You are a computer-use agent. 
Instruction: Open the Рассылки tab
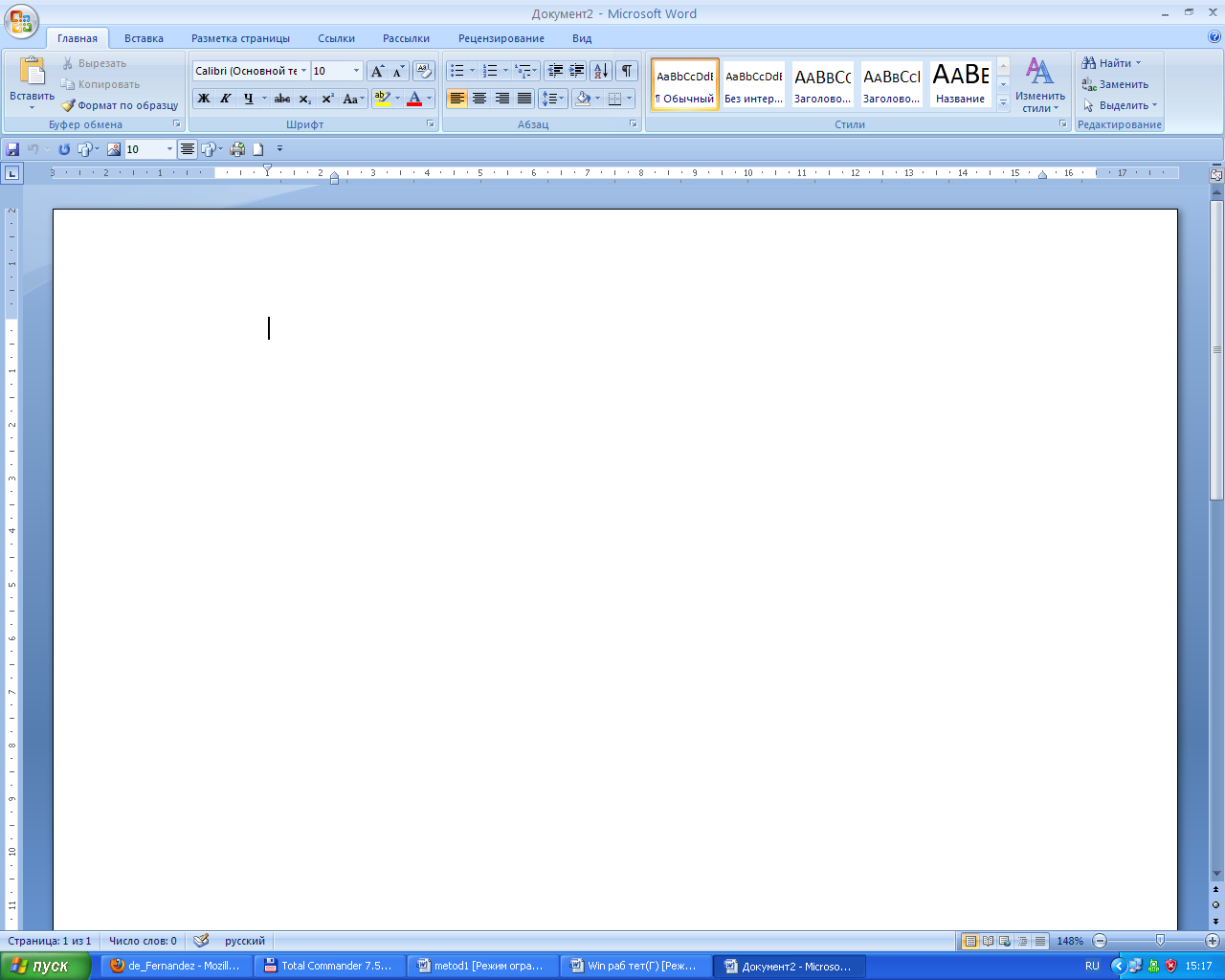(x=406, y=38)
